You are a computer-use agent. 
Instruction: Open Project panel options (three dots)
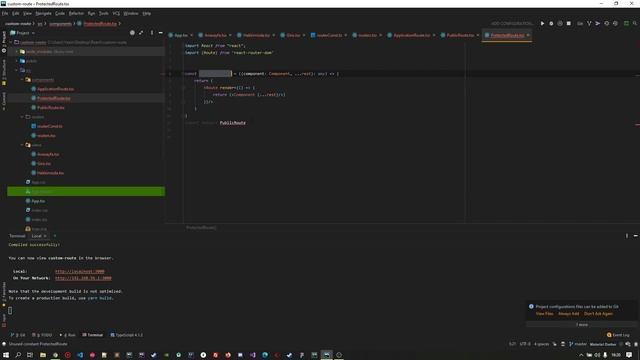tap(151, 33)
